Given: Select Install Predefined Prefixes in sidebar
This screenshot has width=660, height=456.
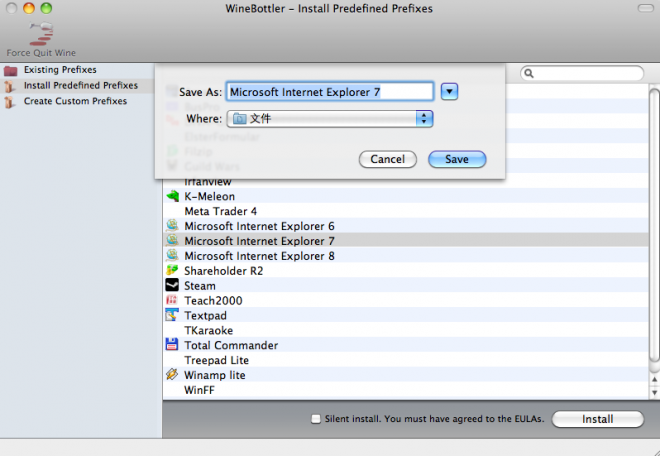Looking at the screenshot, I should pos(80,86).
